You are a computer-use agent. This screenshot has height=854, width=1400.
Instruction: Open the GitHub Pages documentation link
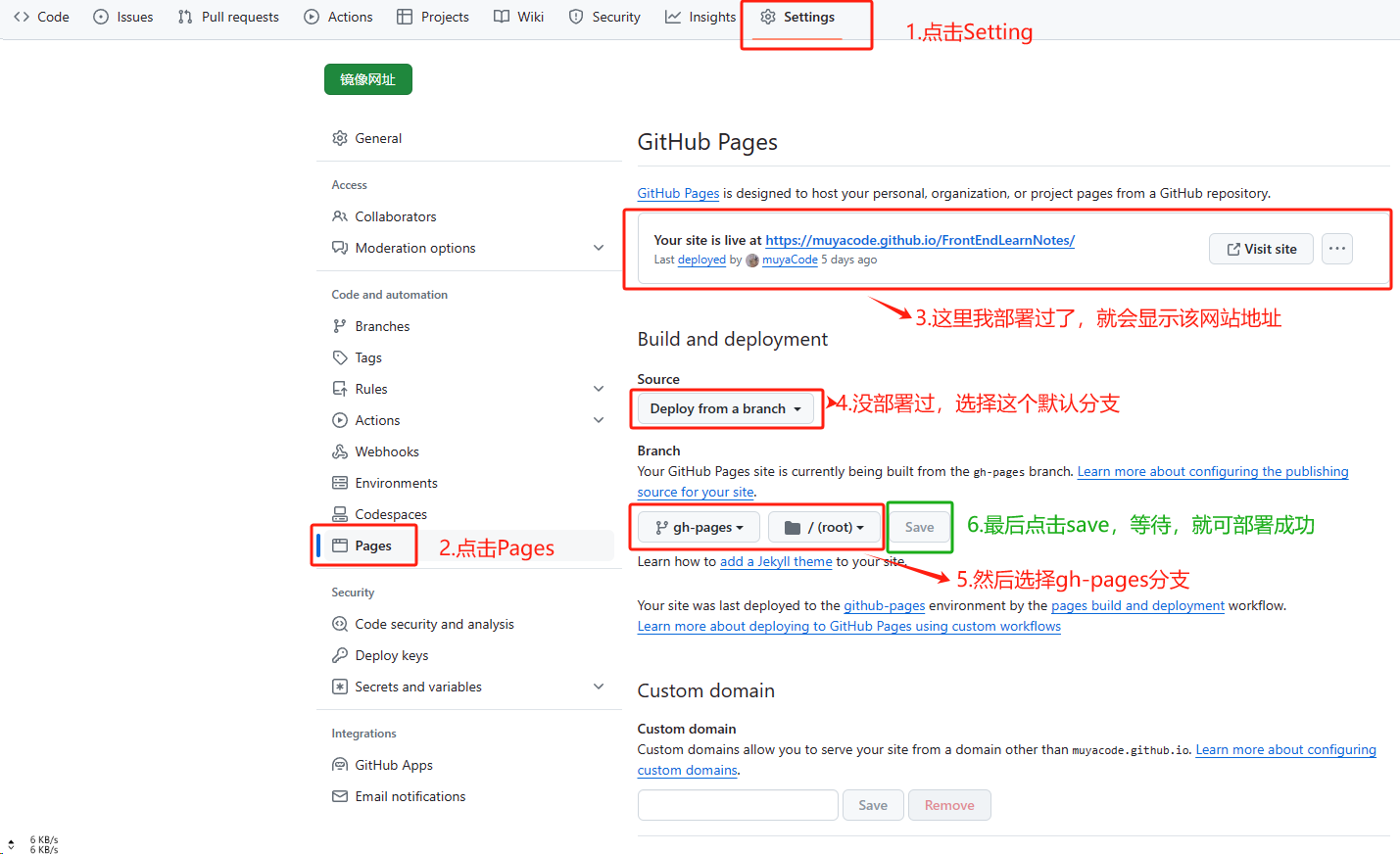tap(678, 194)
